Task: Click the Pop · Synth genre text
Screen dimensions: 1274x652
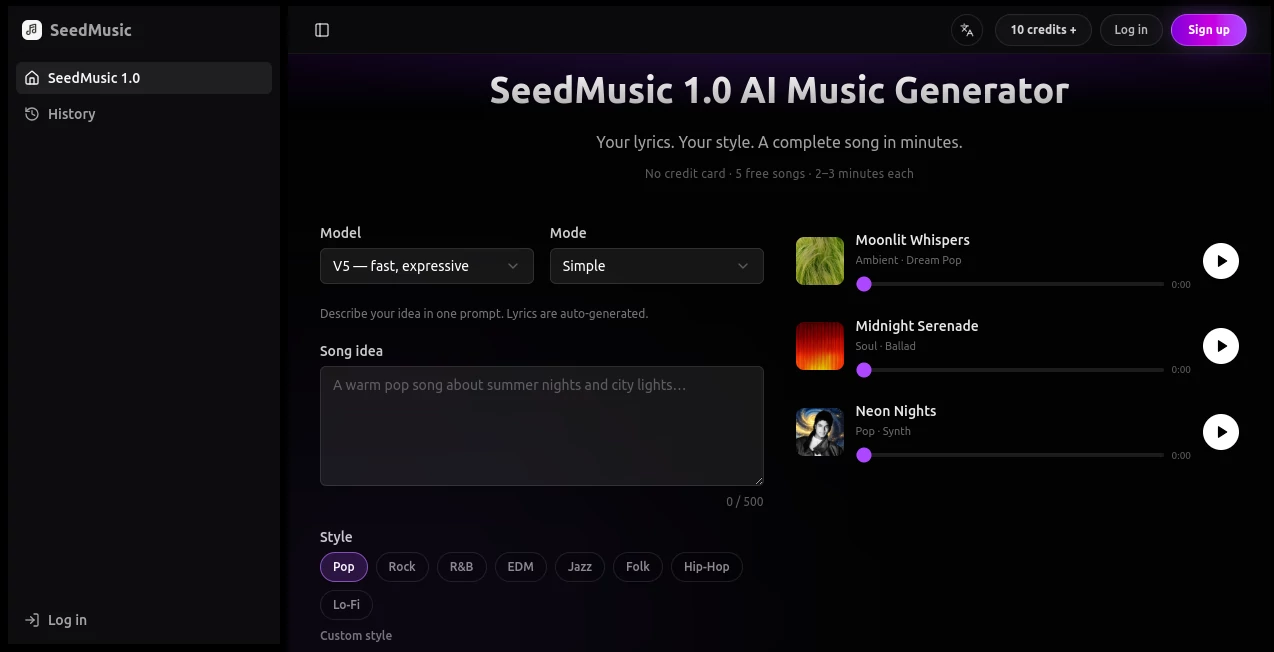Action: [x=883, y=431]
